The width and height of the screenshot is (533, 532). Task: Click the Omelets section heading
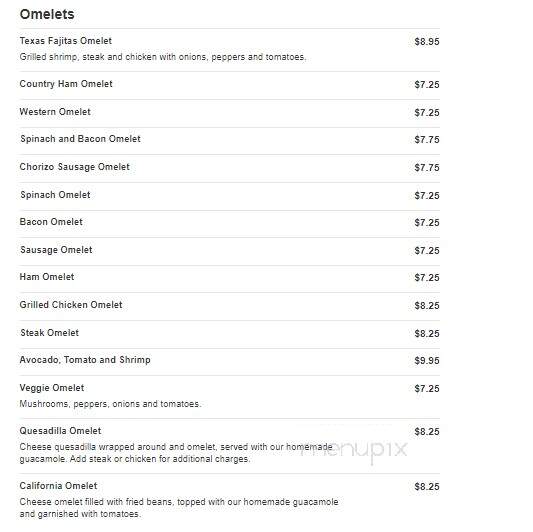point(47,14)
